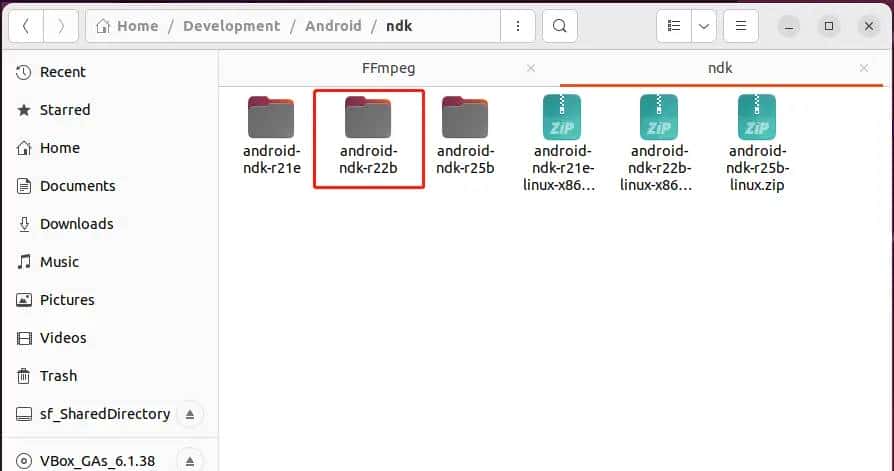Open the search magnifier

(x=560, y=26)
